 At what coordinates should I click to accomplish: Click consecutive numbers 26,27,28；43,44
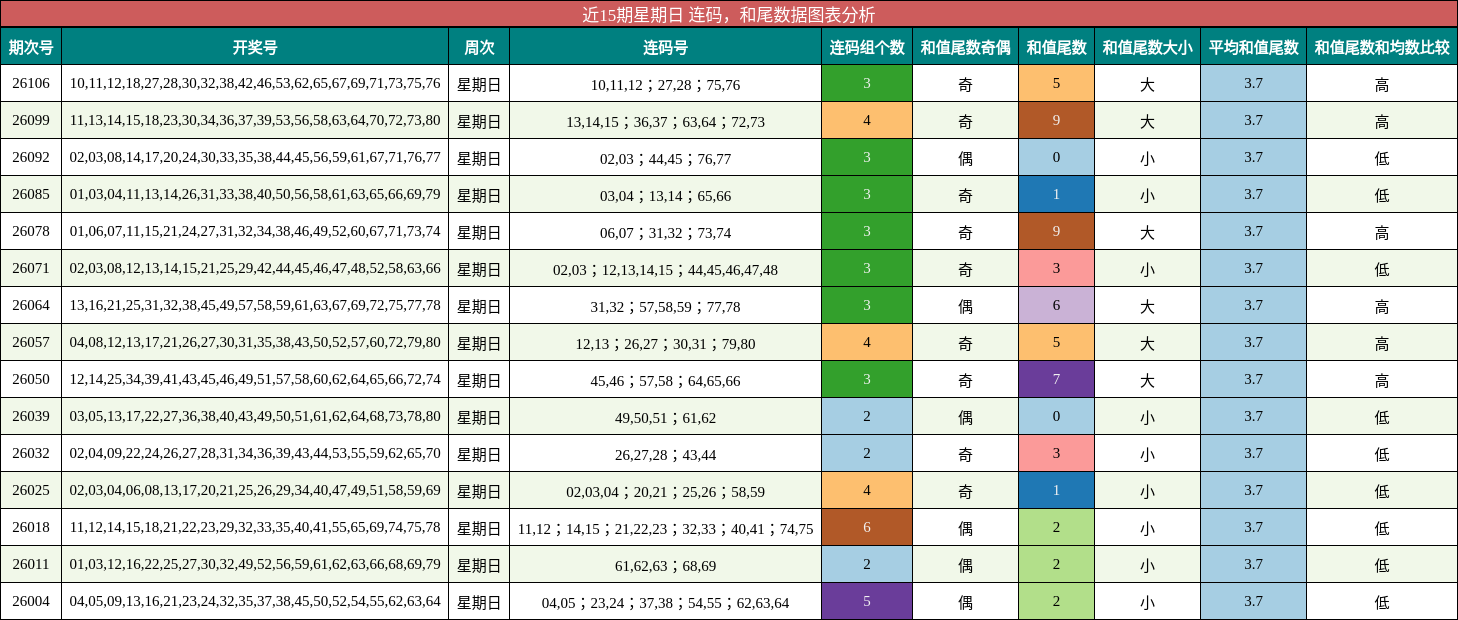pyautogui.click(x=665, y=453)
